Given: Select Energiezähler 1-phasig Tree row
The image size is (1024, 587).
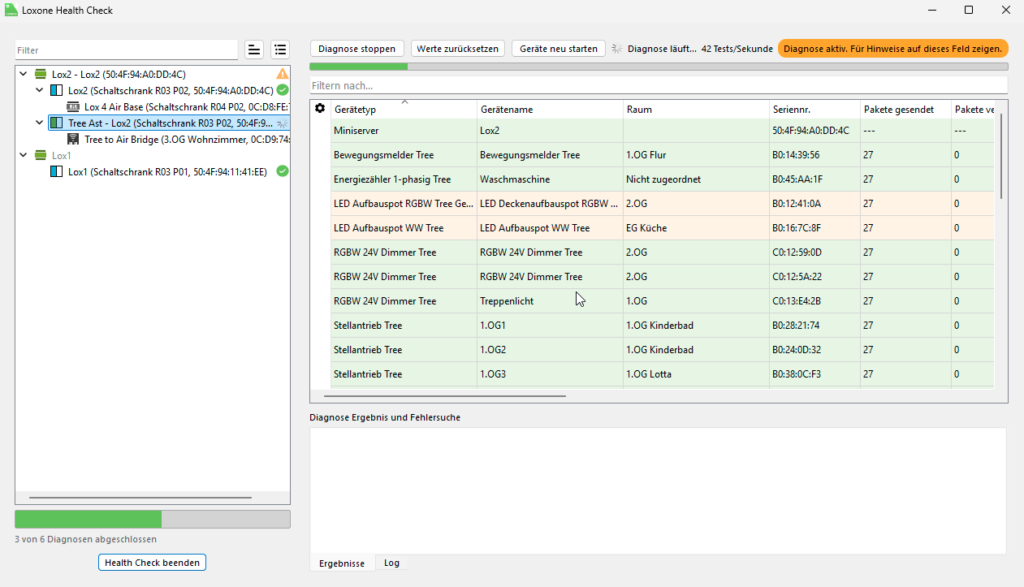Looking at the screenshot, I should click(x=662, y=179).
